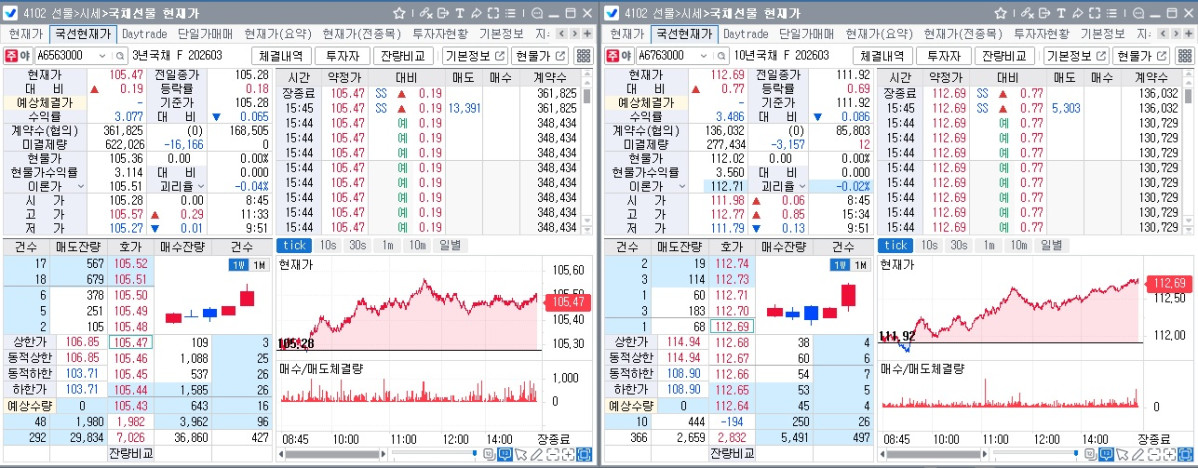Toggle the checkmark box in the right window title
1198x468 pixels.
[613, 13]
